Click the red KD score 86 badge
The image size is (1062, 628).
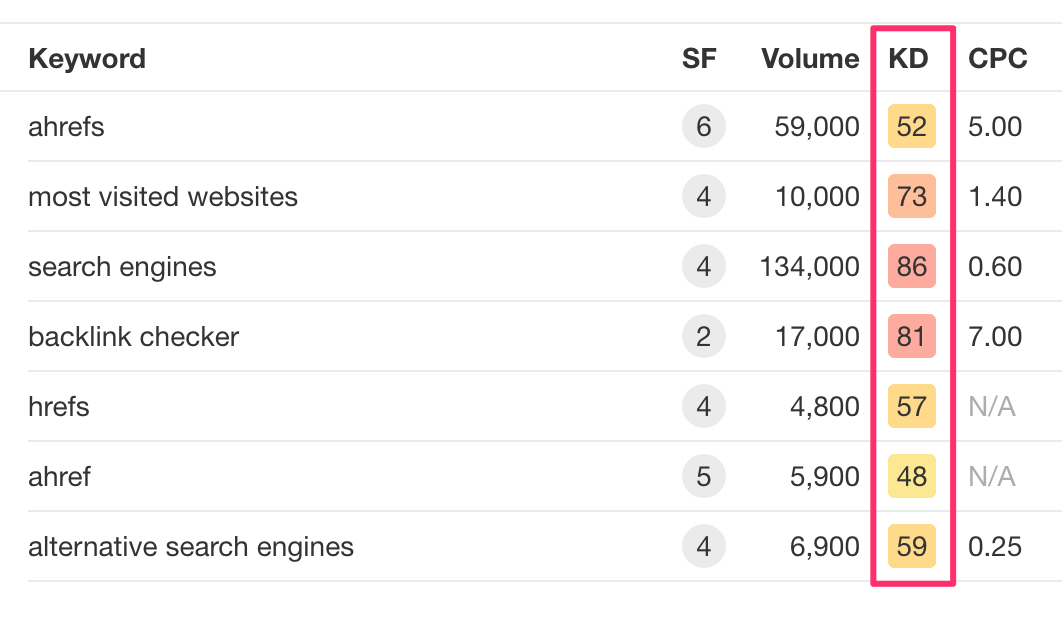click(911, 267)
